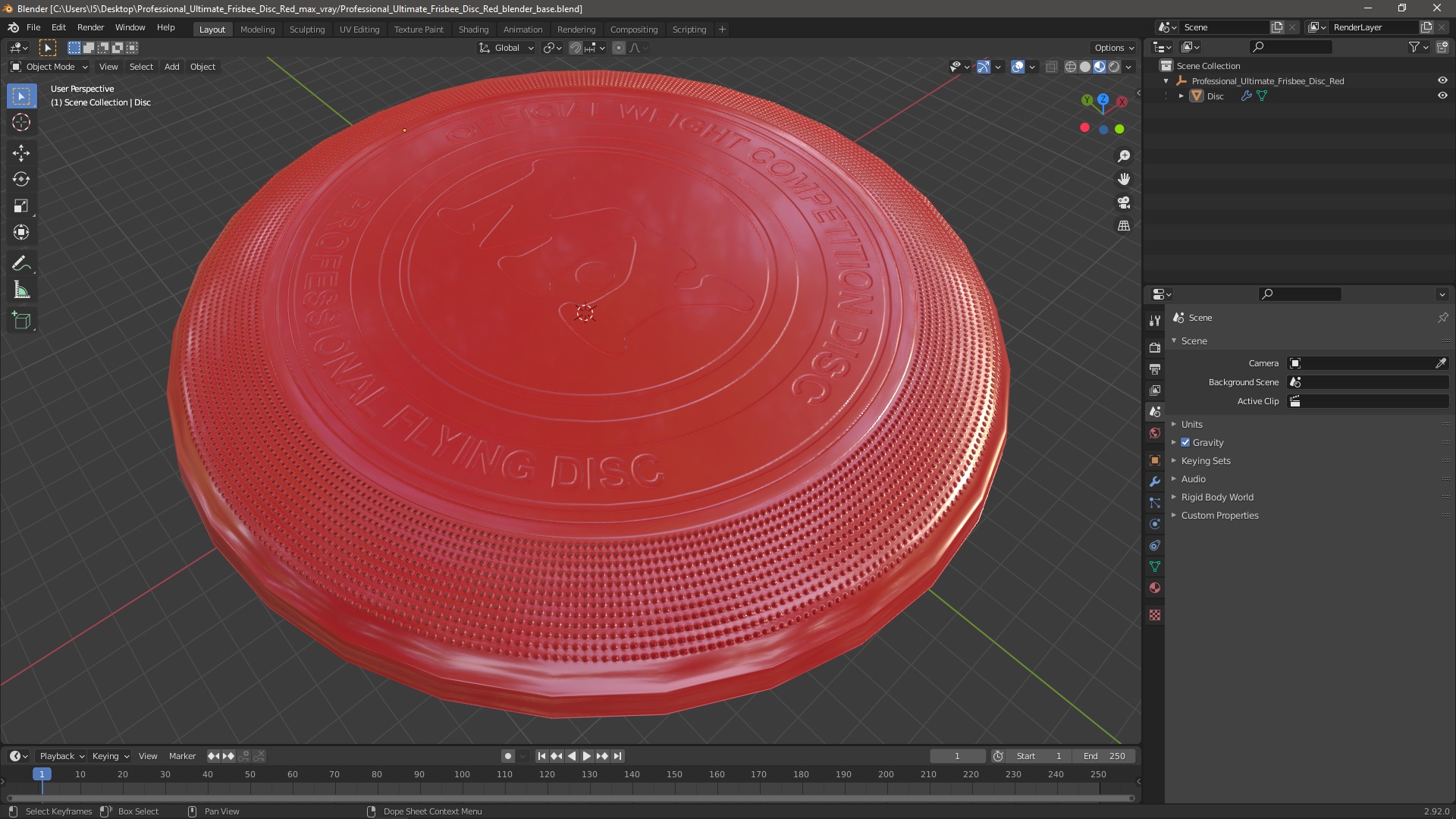The height and width of the screenshot is (819, 1456).
Task: Click the pan view hand icon
Action: (1124, 179)
